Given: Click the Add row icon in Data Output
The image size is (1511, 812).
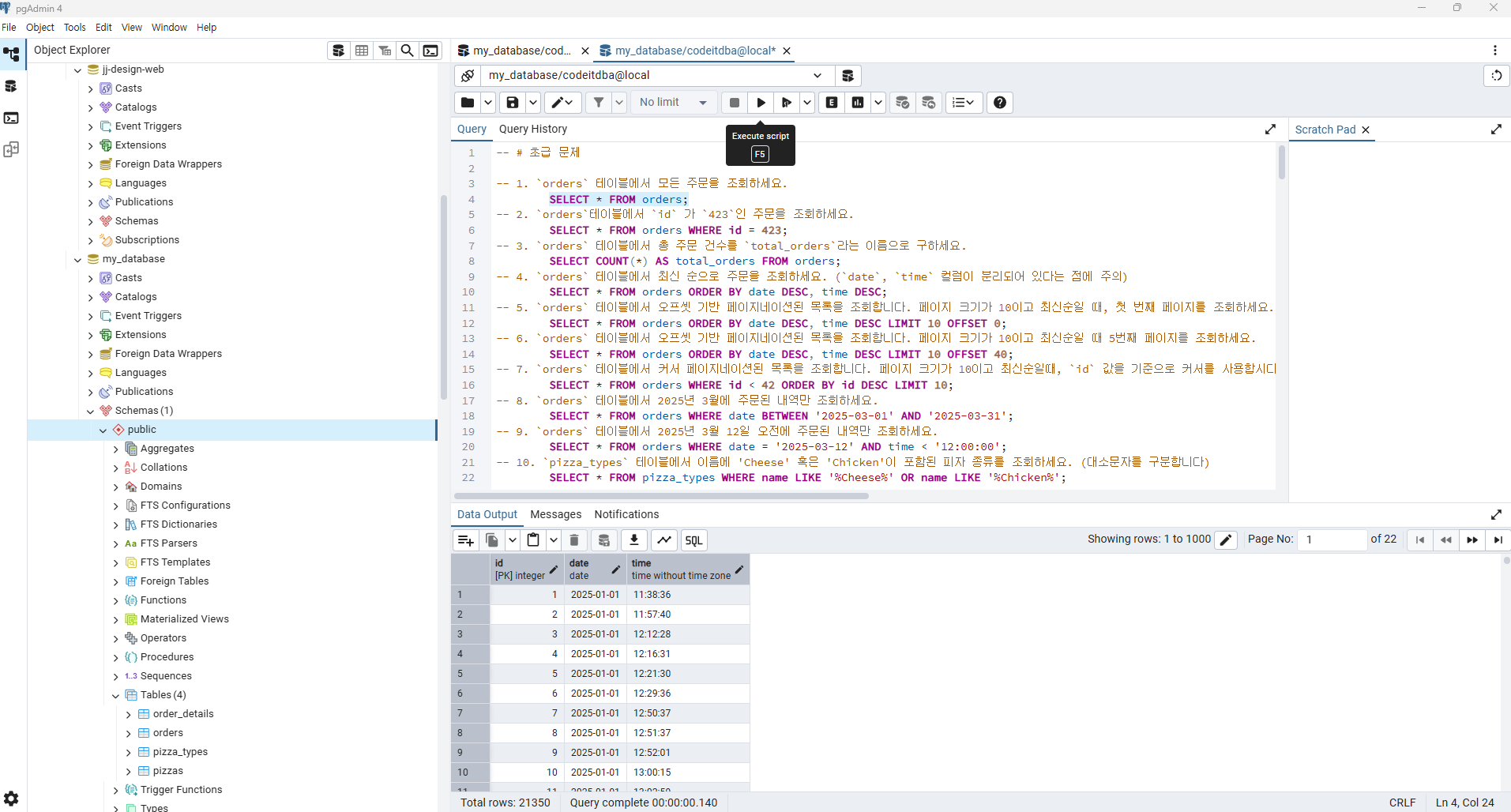Looking at the screenshot, I should click(x=465, y=539).
